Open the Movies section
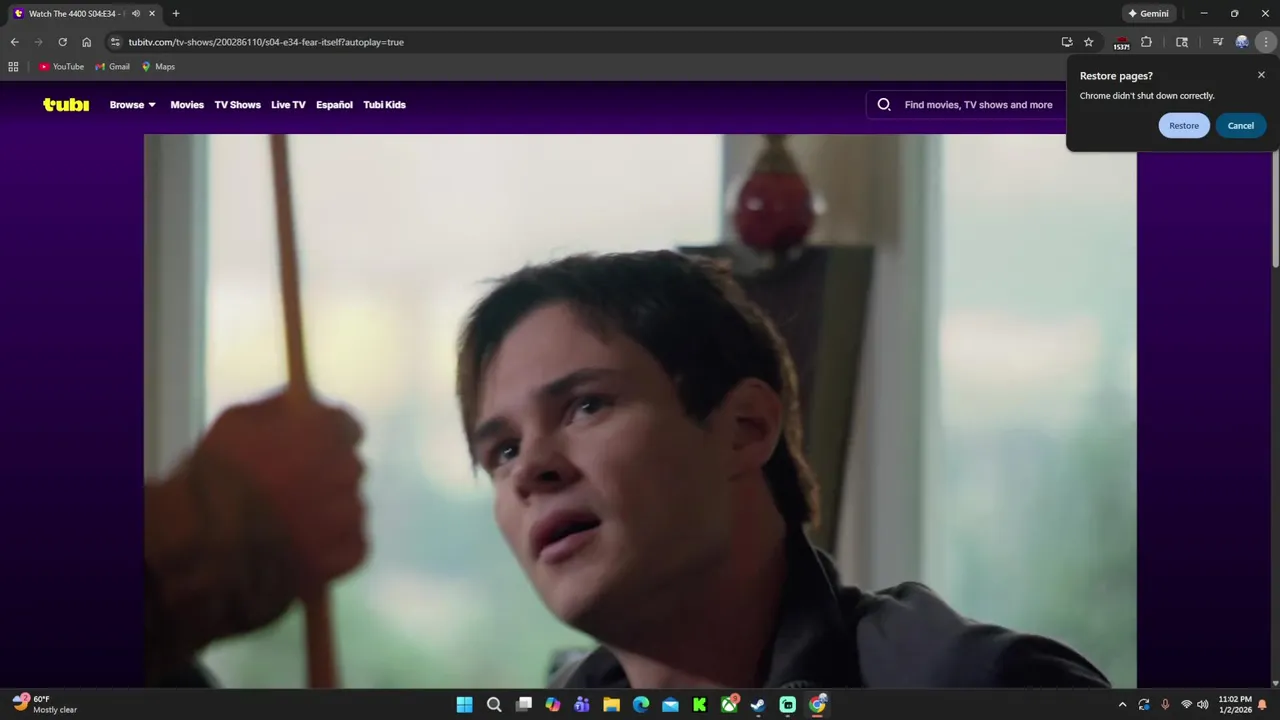The width and height of the screenshot is (1280, 720). coord(187,104)
